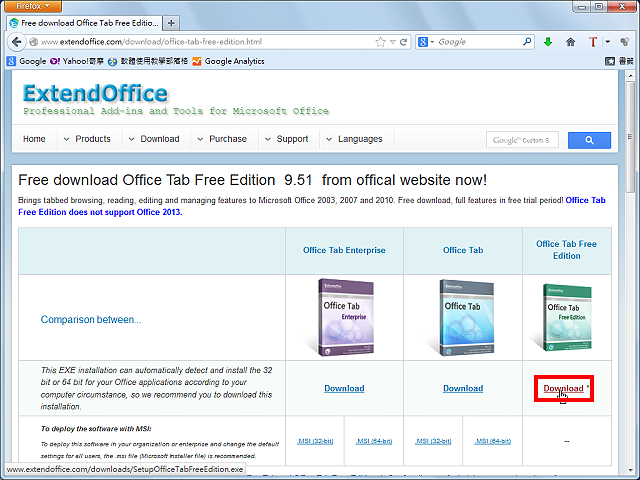Open the Google bookmark

tap(27, 61)
